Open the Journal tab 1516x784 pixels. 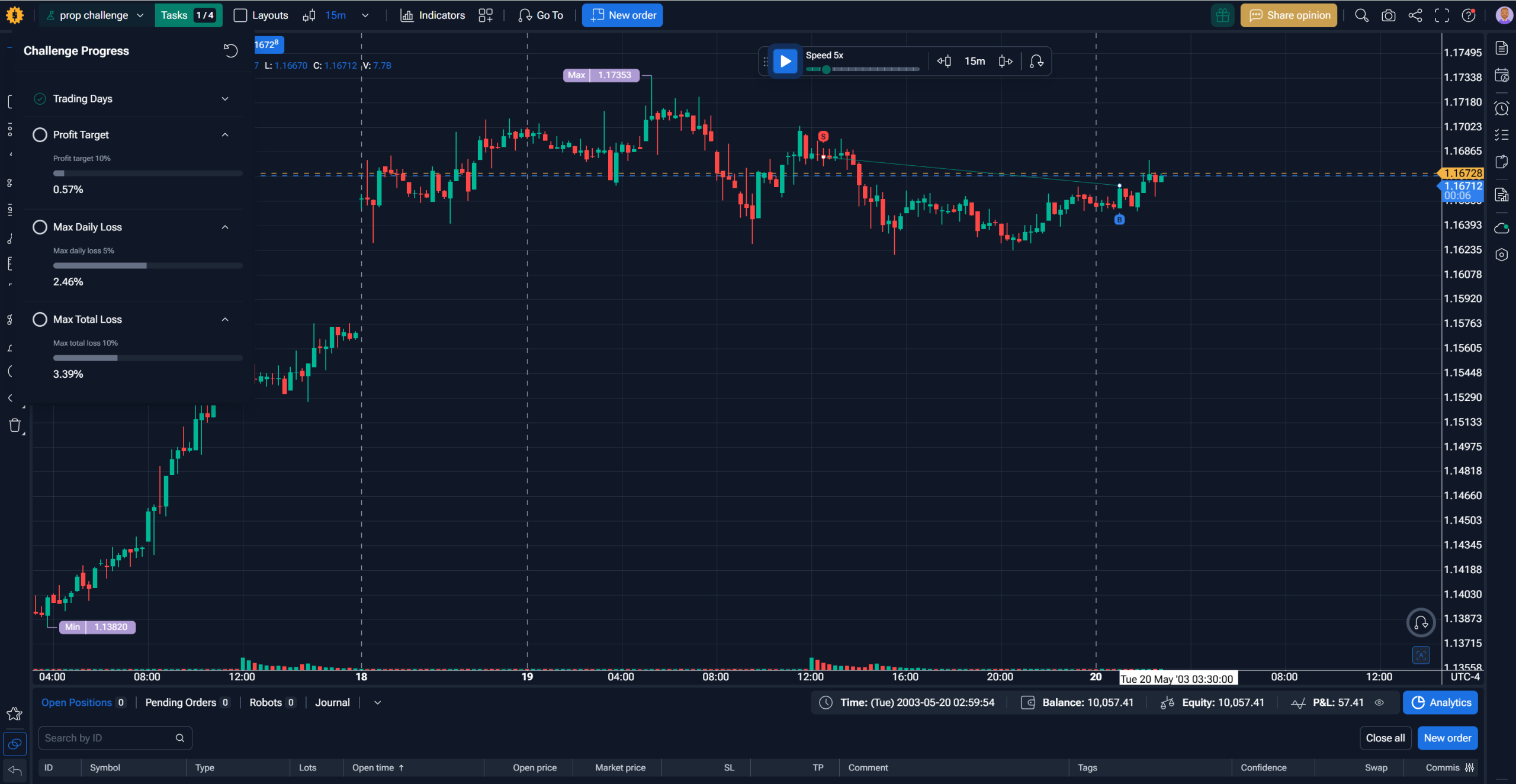[332, 703]
